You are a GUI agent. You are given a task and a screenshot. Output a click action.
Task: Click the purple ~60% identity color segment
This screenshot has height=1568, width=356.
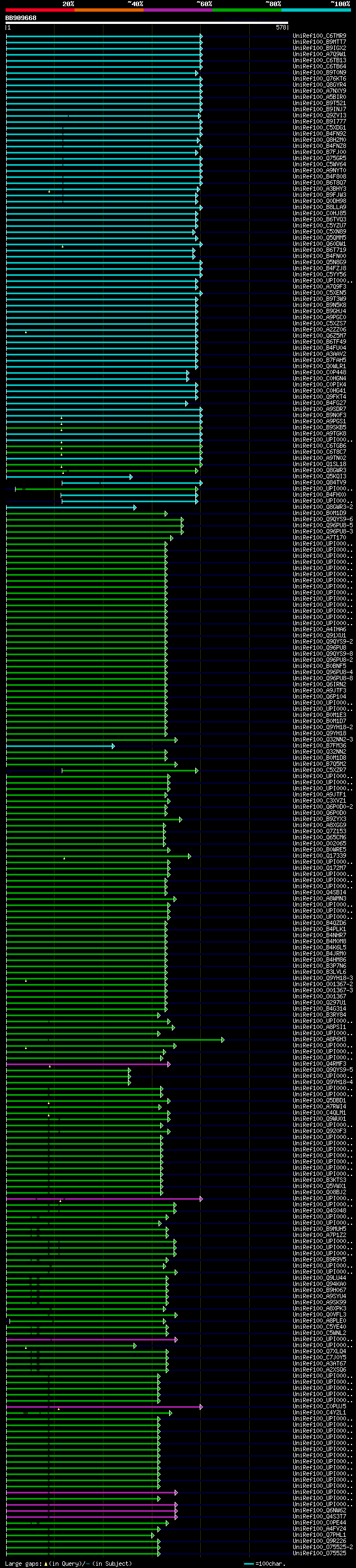pyautogui.click(x=179, y=10)
